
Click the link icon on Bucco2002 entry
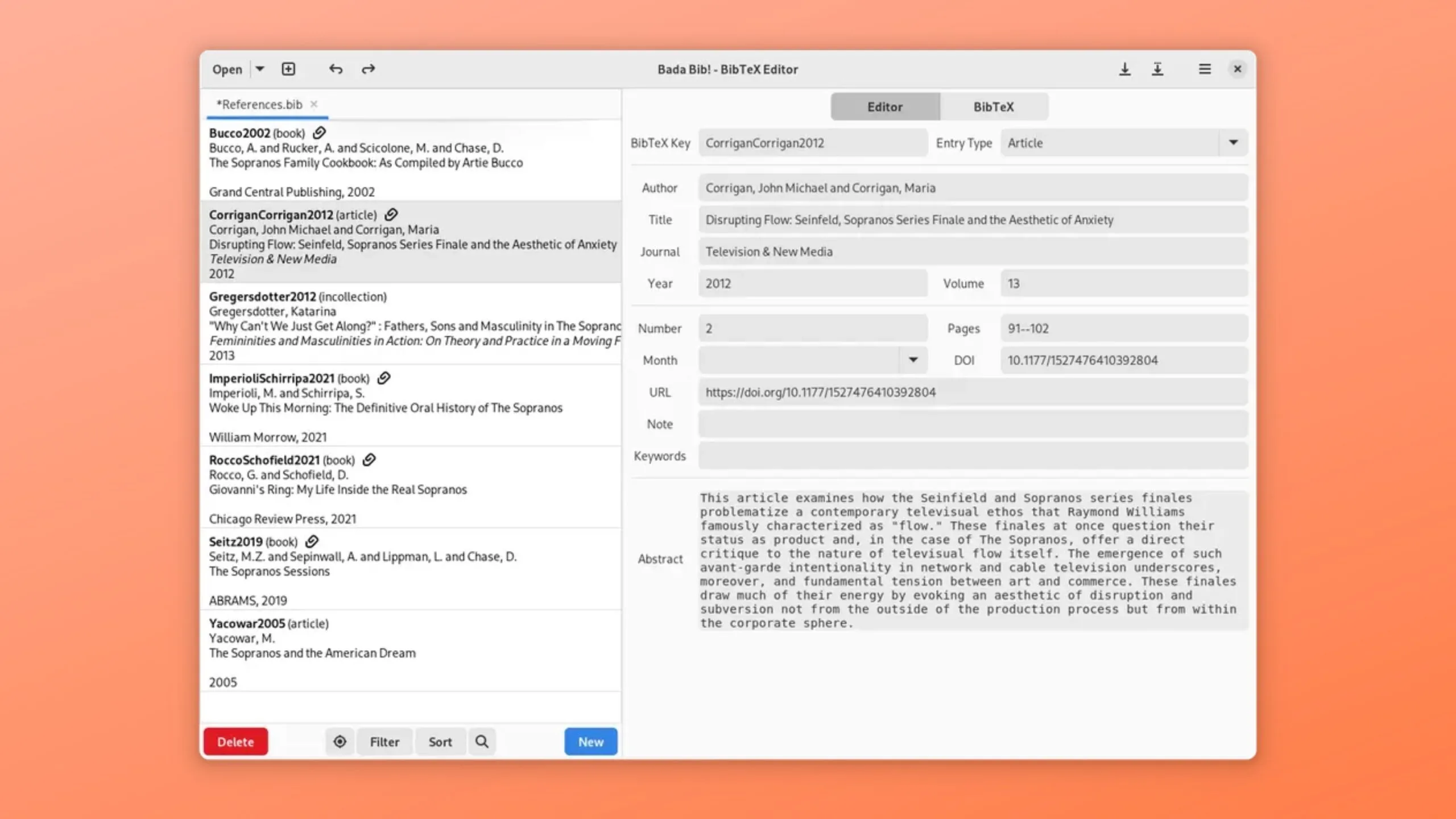(319, 132)
